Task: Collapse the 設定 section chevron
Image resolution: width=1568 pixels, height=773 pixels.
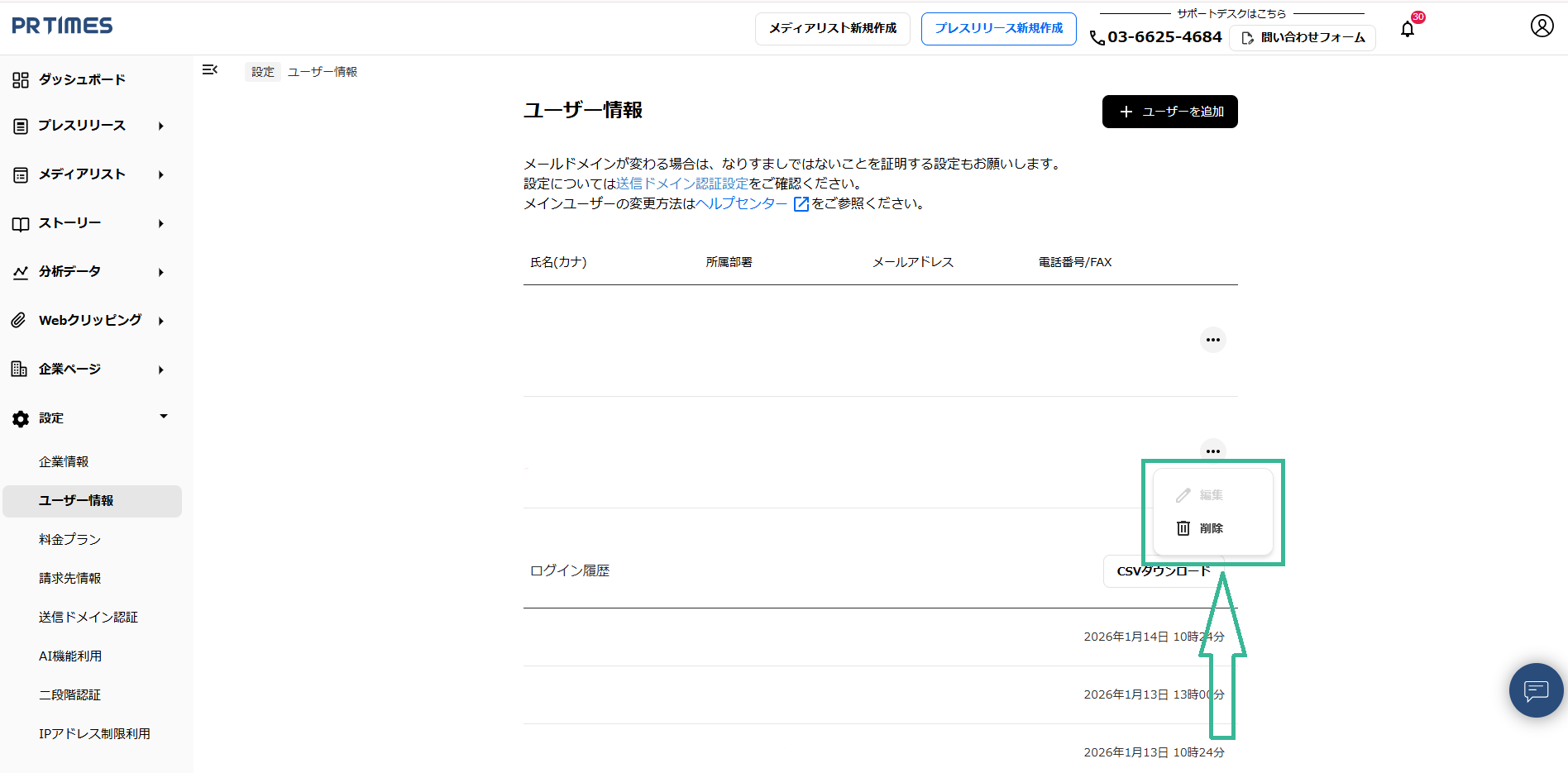Action: tap(163, 417)
